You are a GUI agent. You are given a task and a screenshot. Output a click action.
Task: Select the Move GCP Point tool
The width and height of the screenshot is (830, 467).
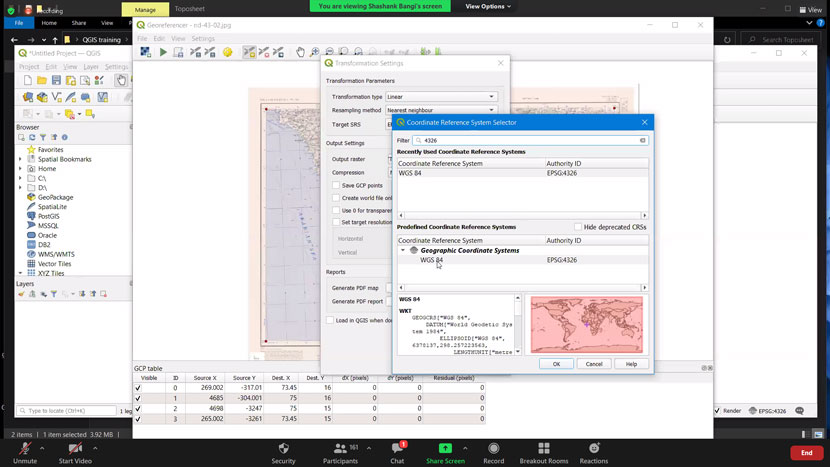click(x=278, y=52)
